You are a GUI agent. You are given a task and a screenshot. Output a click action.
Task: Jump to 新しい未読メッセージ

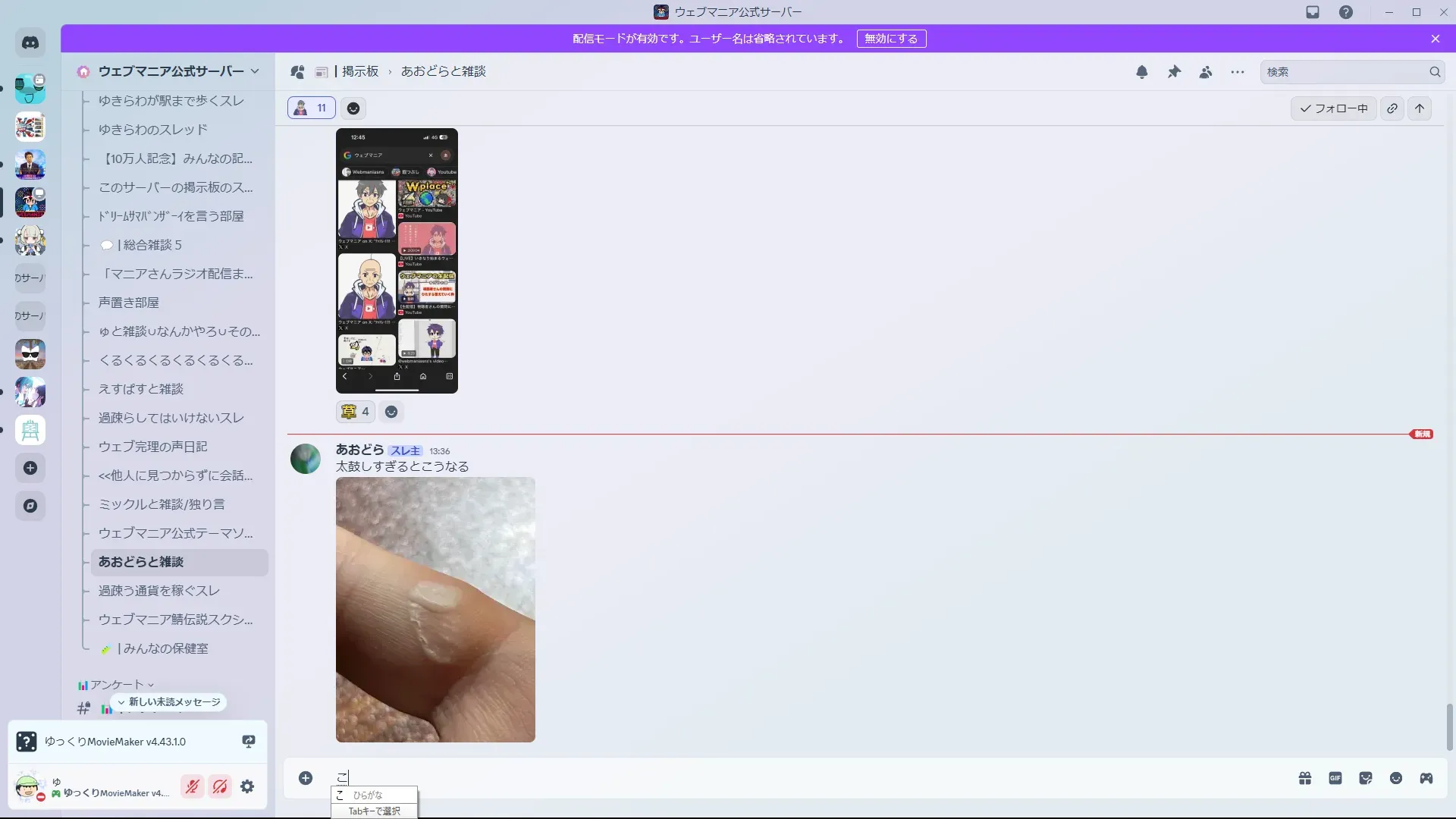pyautogui.click(x=169, y=702)
